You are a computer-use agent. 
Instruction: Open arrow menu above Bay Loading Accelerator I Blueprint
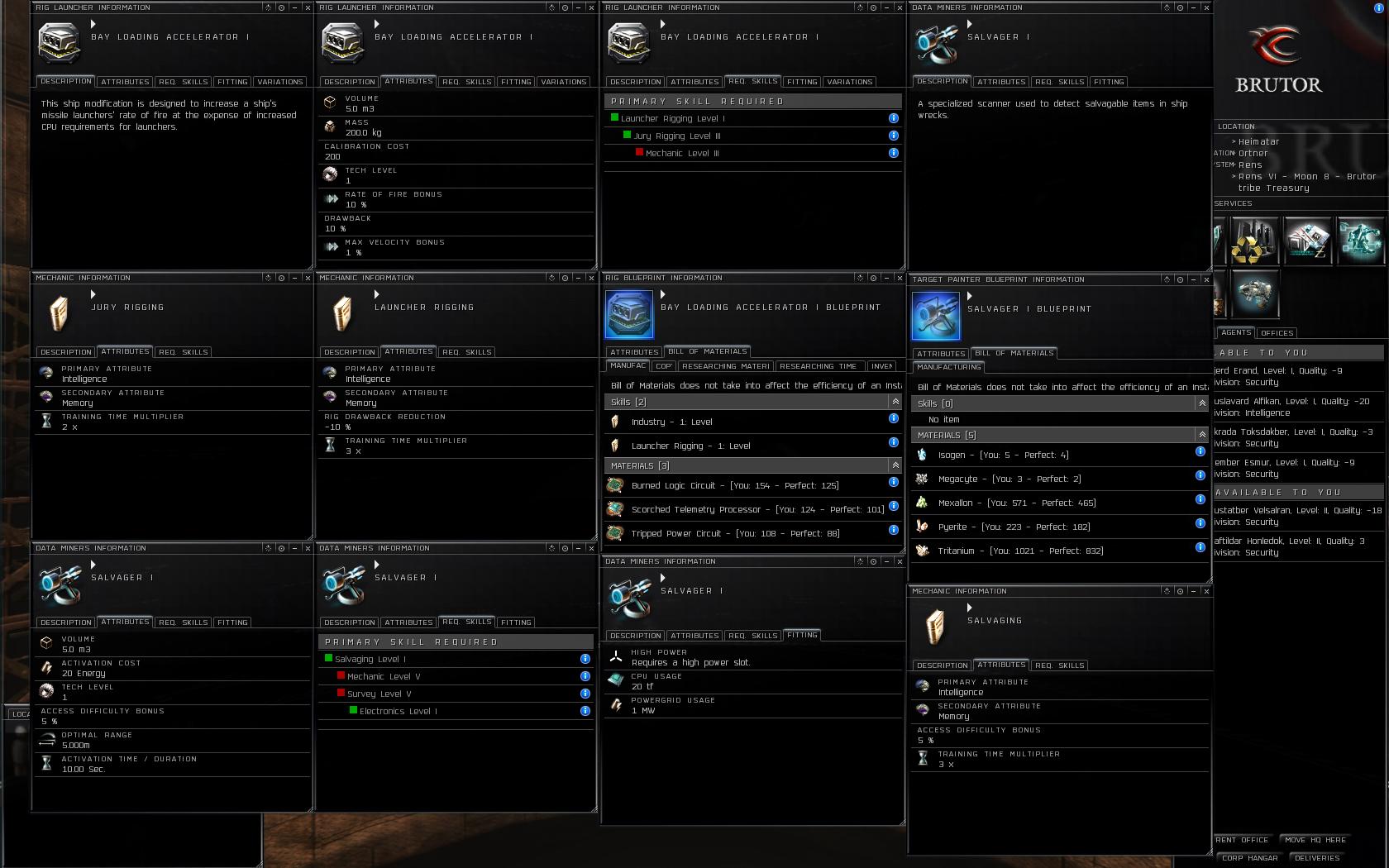coord(663,295)
